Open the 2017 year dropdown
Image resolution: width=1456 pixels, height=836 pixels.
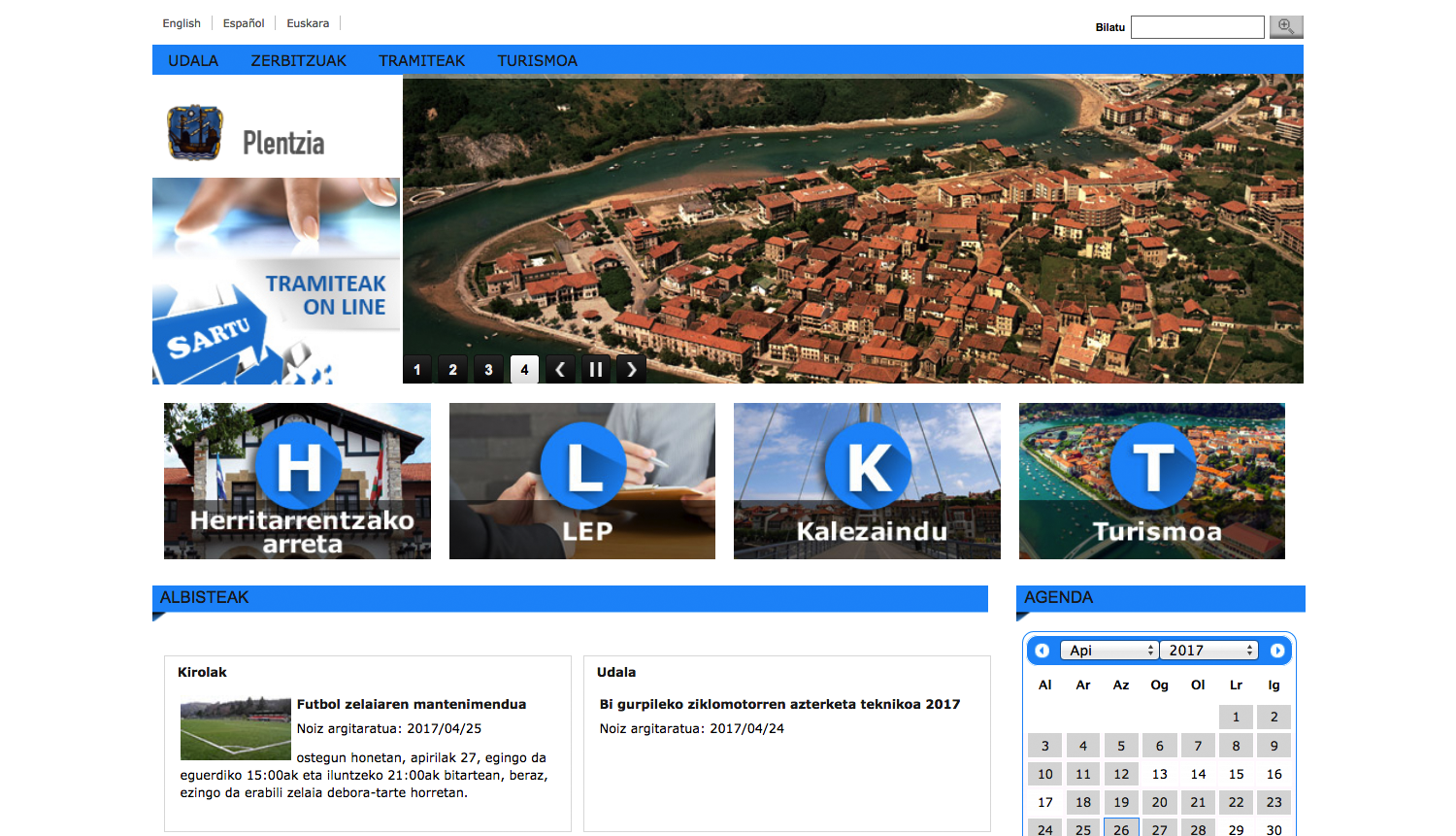click(x=1209, y=651)
